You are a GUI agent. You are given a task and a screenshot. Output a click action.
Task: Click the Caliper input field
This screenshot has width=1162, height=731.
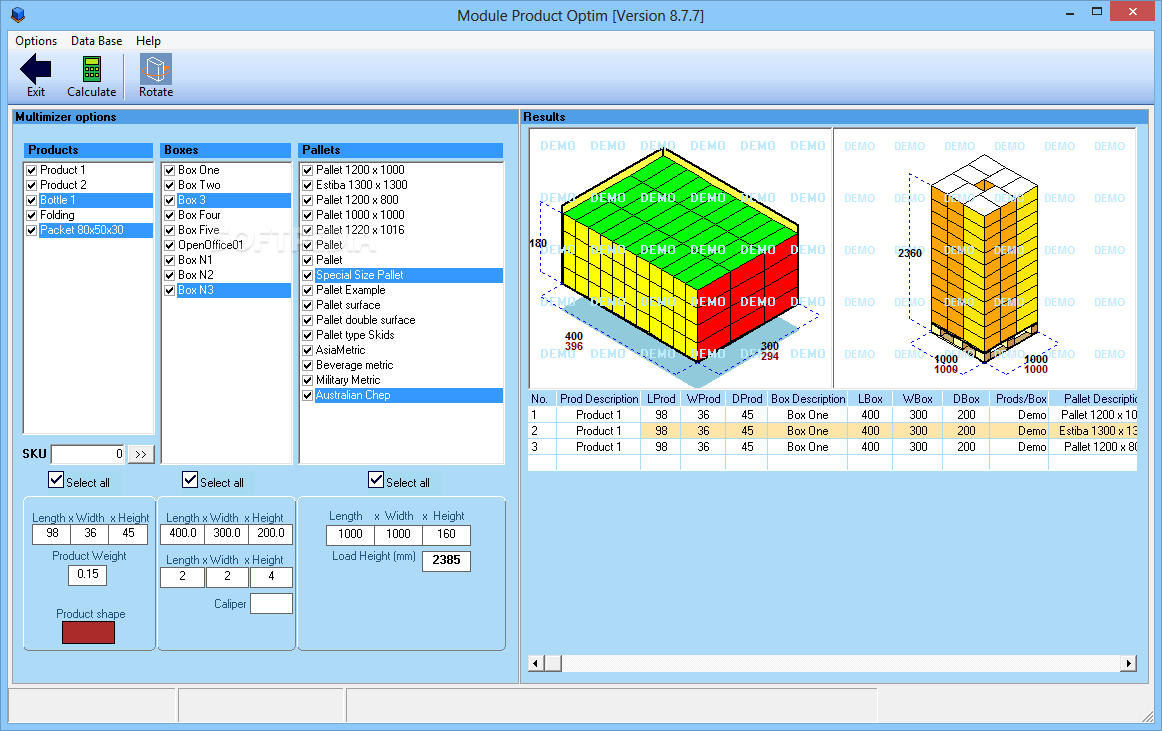[x=271, y=603]
